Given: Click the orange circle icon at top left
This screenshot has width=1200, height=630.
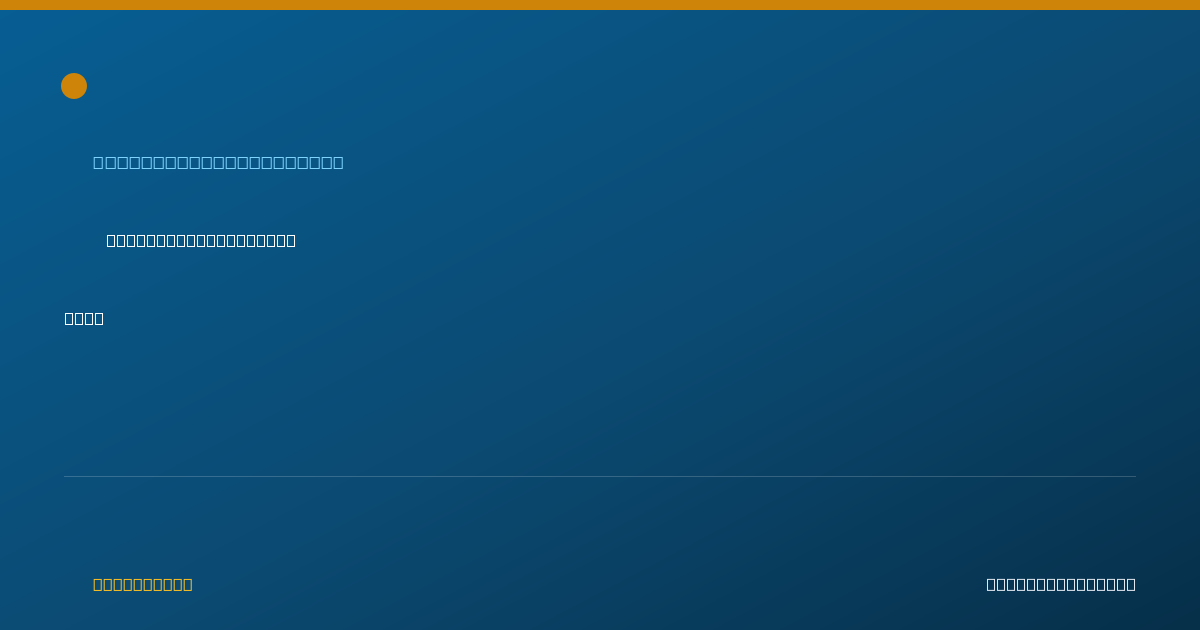Looking at the screenshot, I should tap(74, 86).
